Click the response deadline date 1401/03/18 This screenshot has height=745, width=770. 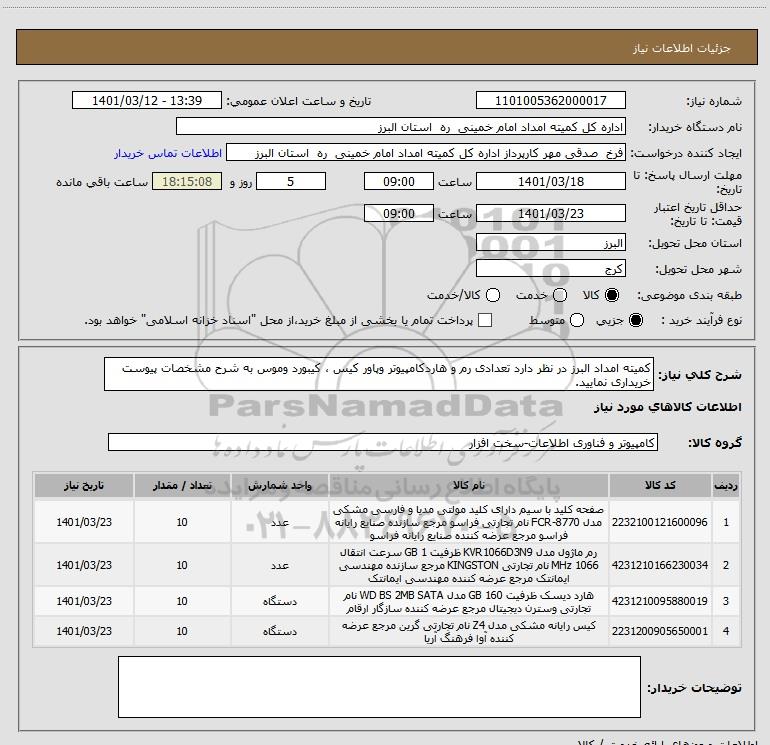(x=550, y=182)
